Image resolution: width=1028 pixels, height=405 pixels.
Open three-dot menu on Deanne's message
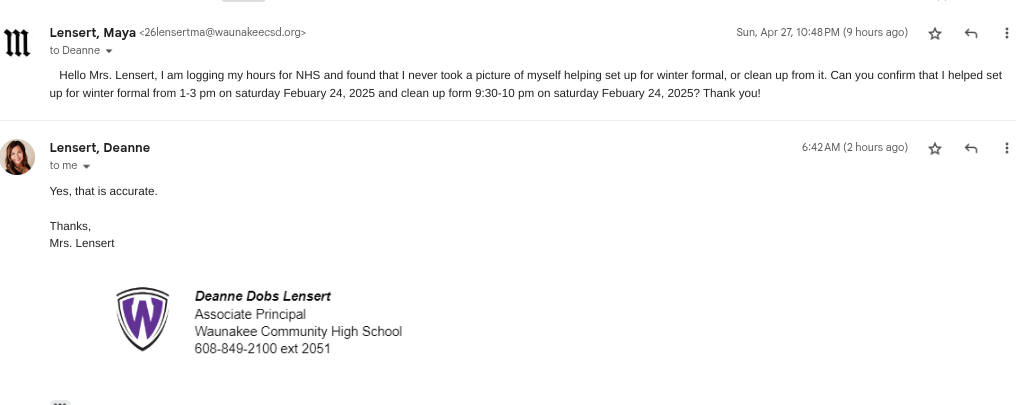point(1006,148)
